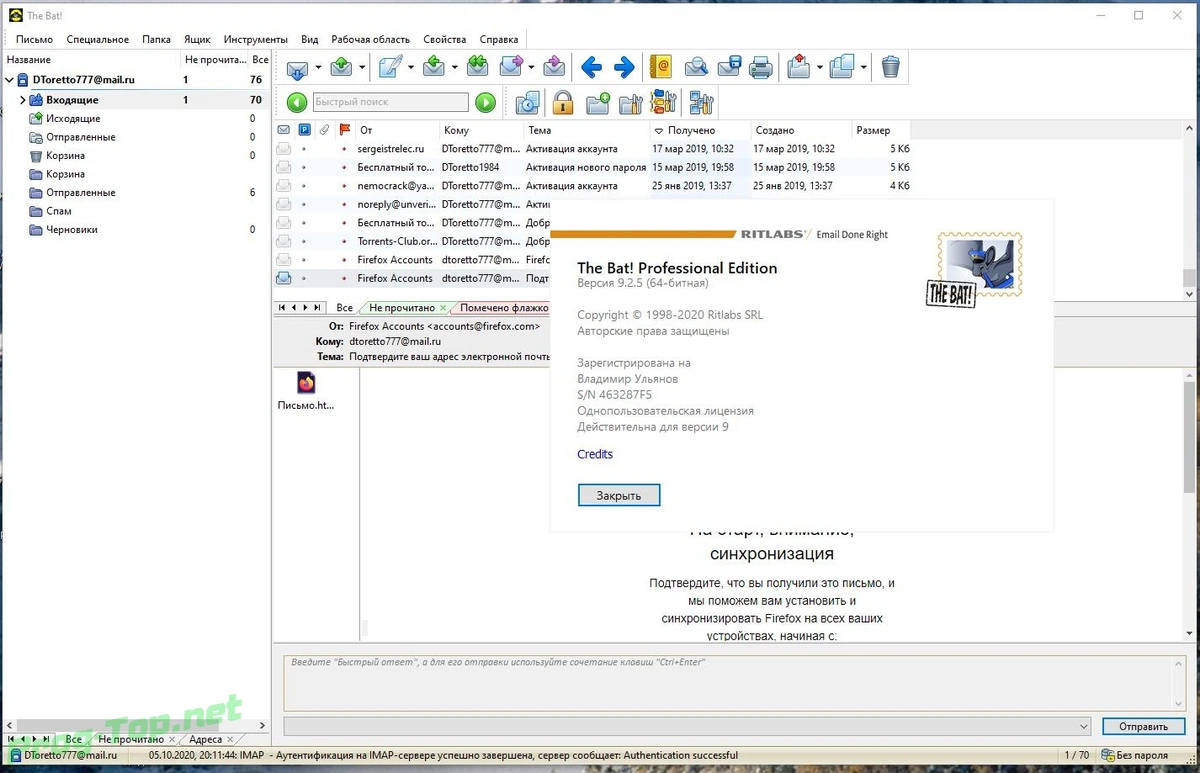Click the folder properties tools icon
The width and height of the screenshot is (1200, 773).
pyautogui.click(x=631, y=102)
